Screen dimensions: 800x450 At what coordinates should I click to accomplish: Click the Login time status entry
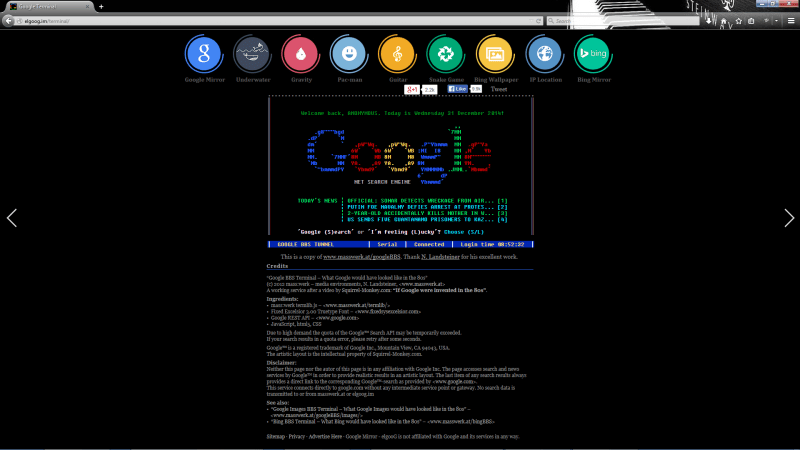click(x=492, y=244)
